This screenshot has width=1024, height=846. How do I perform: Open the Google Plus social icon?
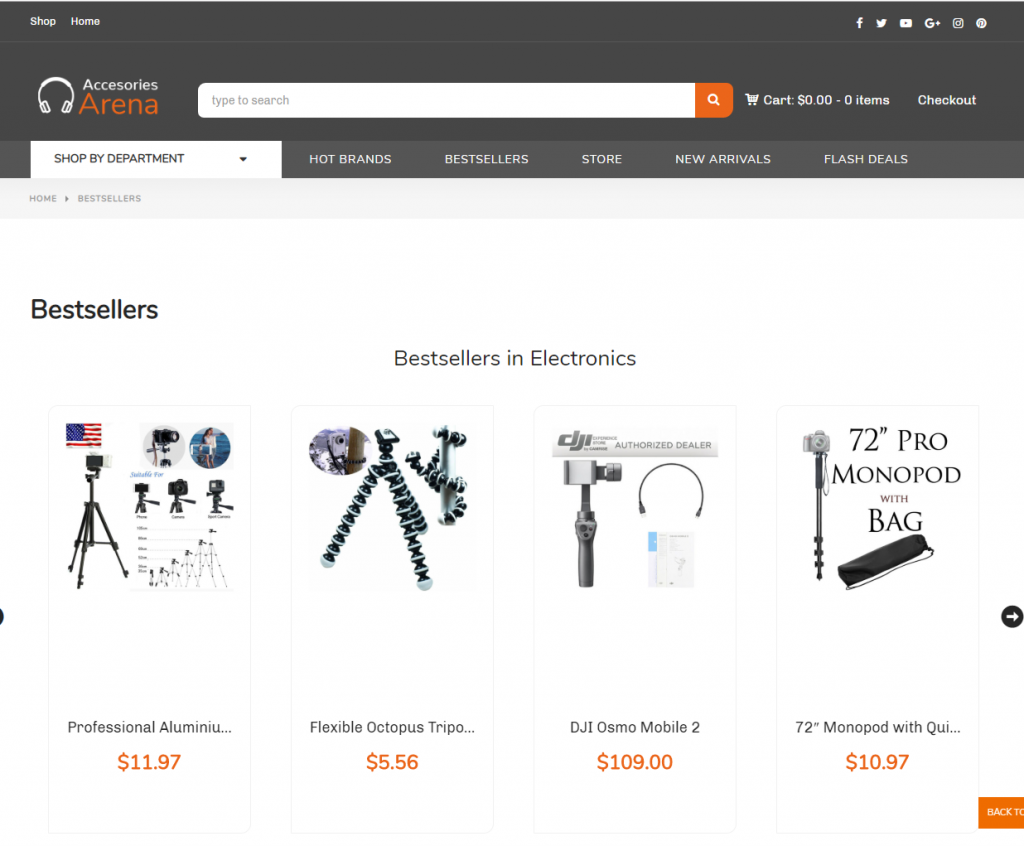click(x=932, y=23)
